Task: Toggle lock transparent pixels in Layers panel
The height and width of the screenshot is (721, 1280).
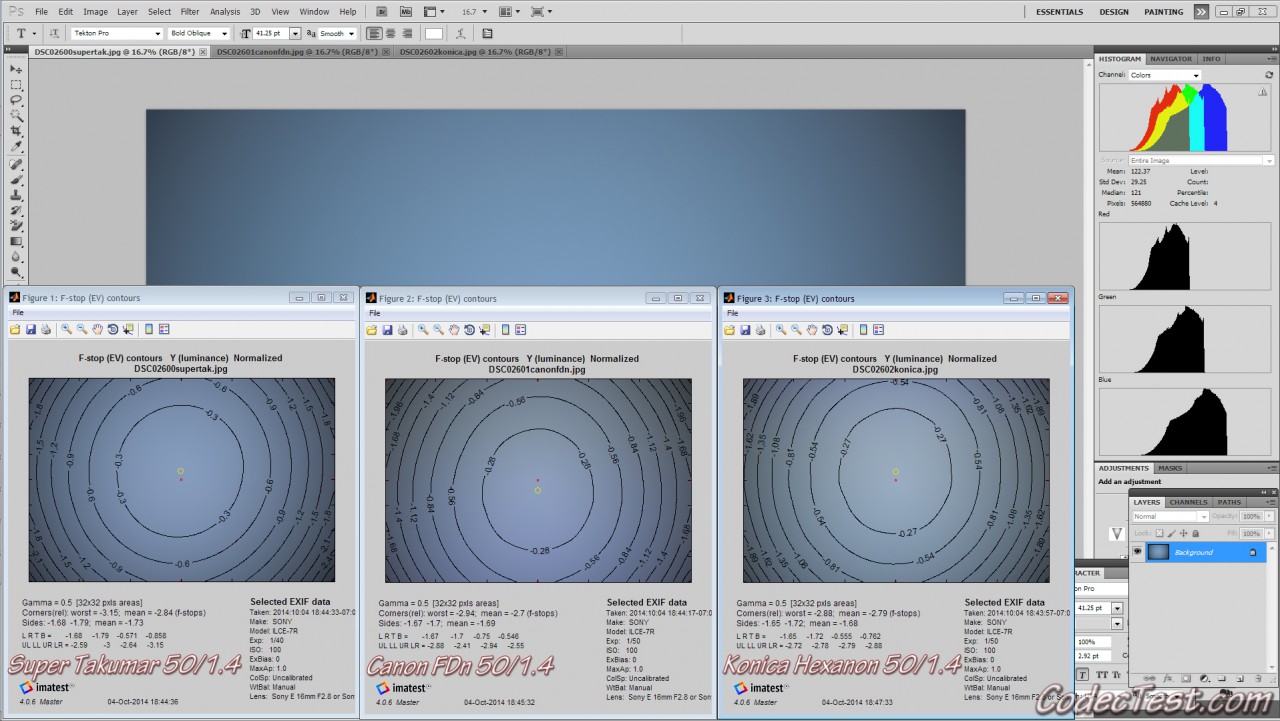Action: (x=1159, y=533)
